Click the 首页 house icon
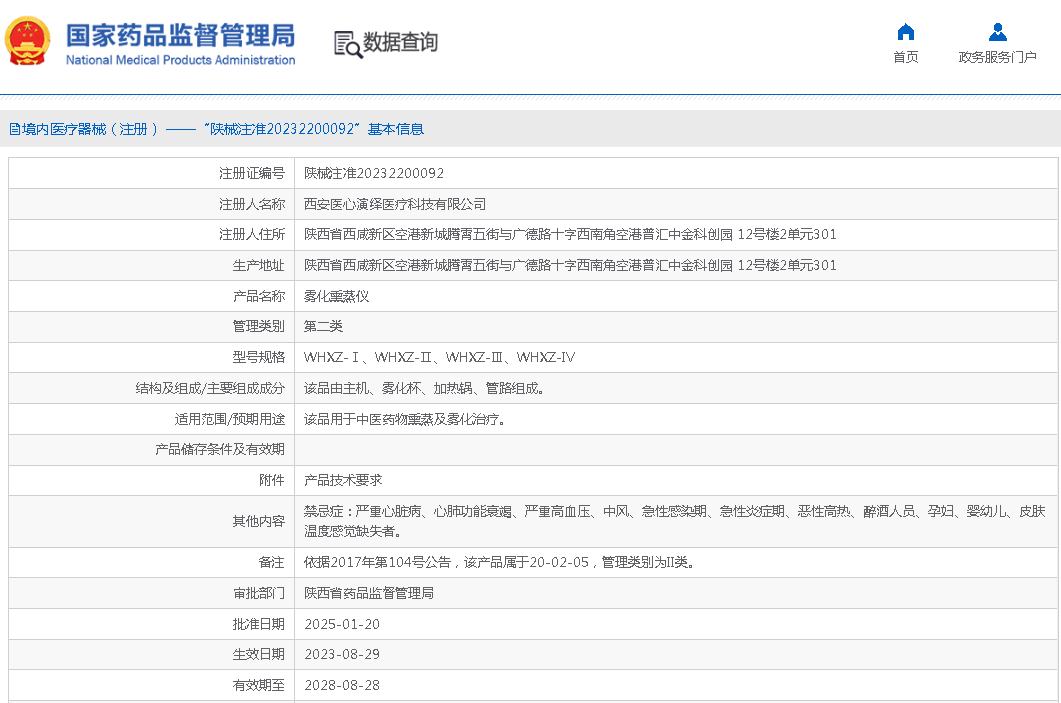This screenshot has width=1061, height=703. (906, 32)
